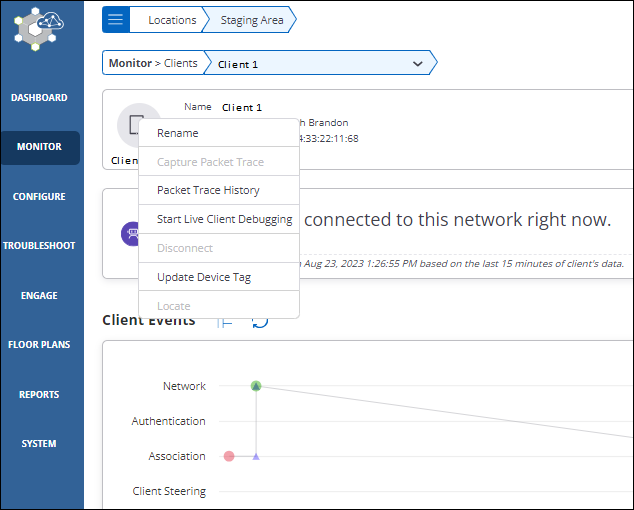Click the Monitor > Clients breadcrumb

tap(153, 63)
